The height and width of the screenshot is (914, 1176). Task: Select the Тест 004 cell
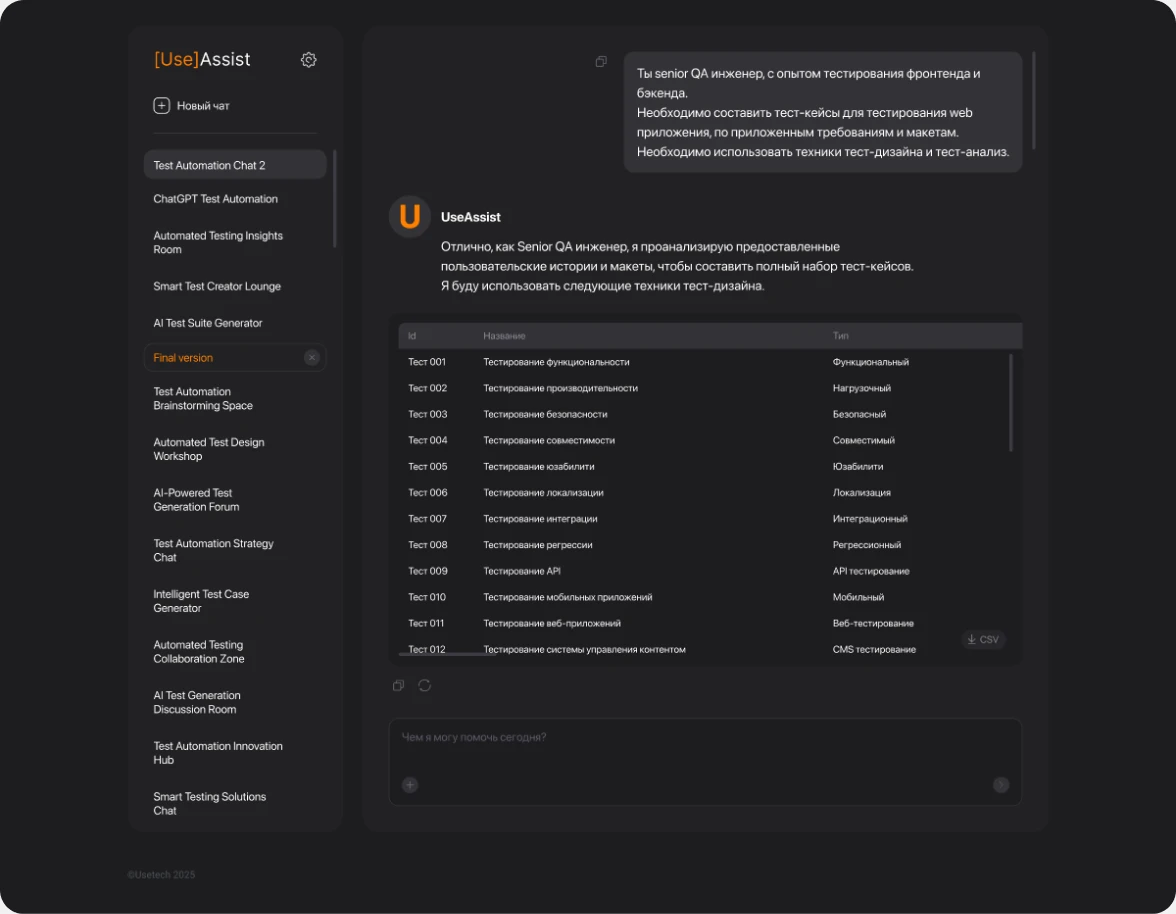pos(428,440)
